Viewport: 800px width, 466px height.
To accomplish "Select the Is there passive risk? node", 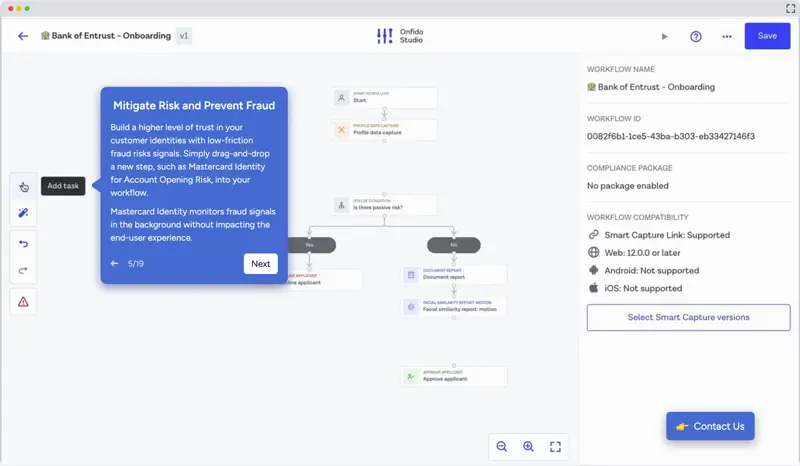I will [385, 205].
